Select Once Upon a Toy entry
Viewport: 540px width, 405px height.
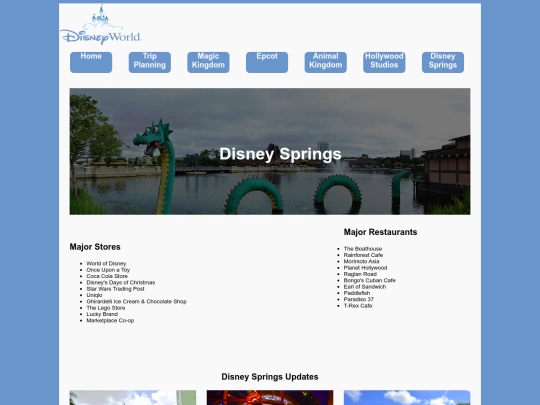[108, 270]
